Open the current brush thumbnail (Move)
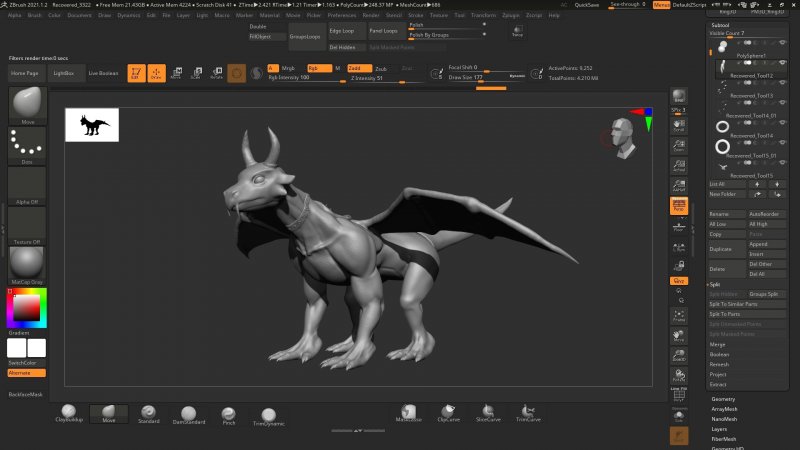800x450 pixels. [27, 106]
